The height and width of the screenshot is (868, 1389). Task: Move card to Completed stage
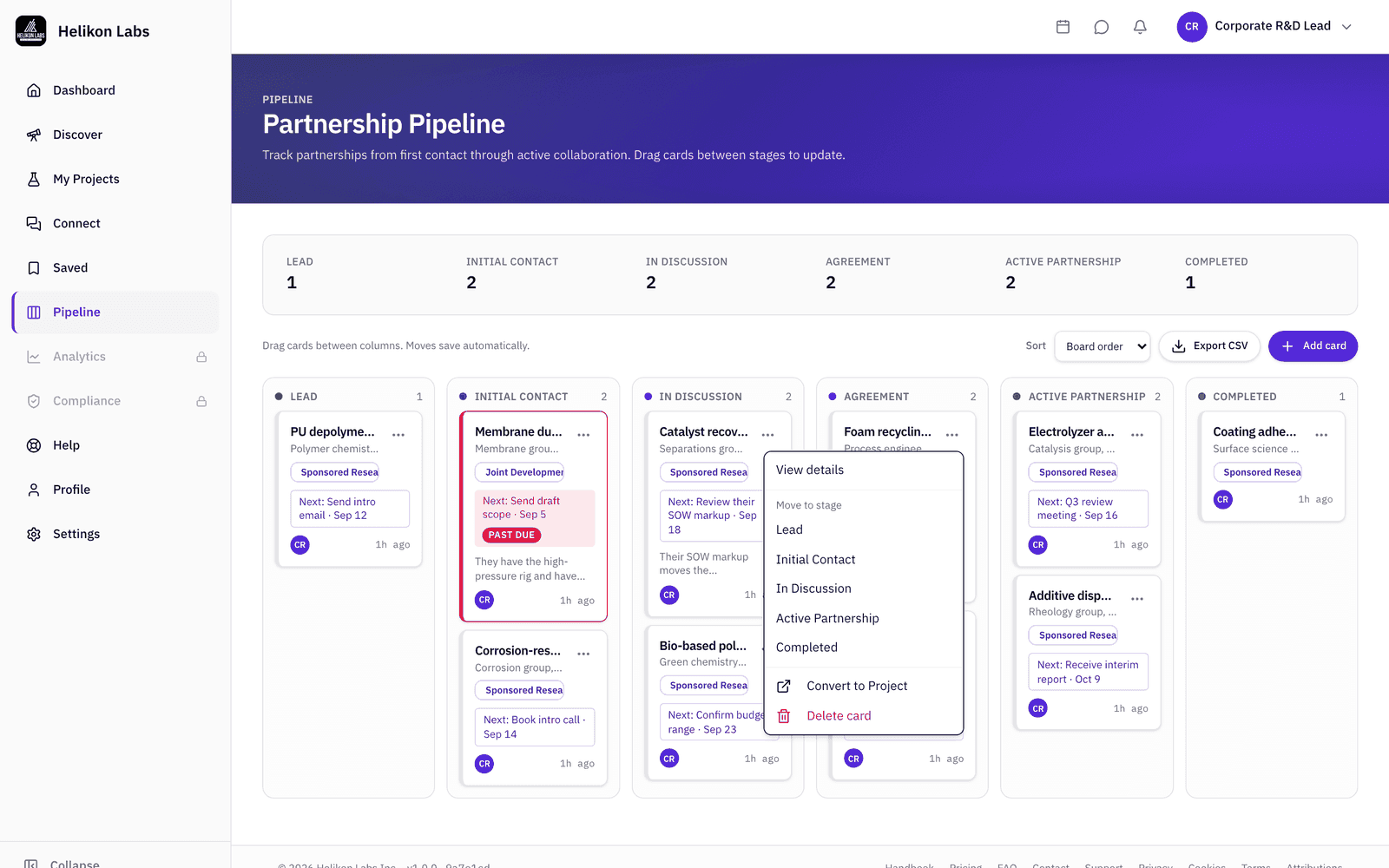tap(864, 648)
